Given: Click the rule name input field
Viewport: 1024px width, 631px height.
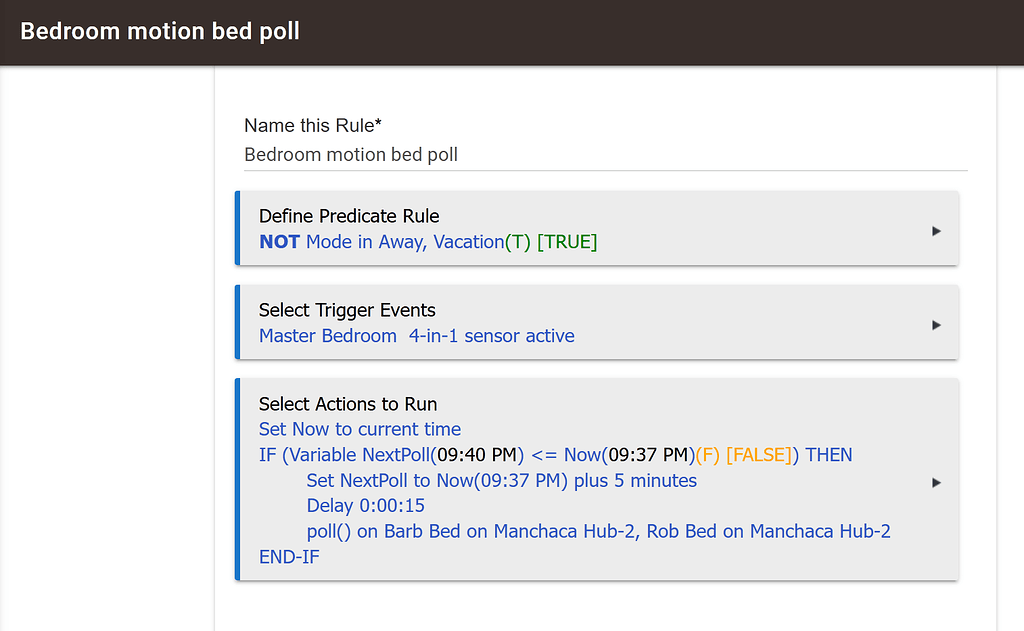Looking at the screenshot, I should (x=605, y=155).
